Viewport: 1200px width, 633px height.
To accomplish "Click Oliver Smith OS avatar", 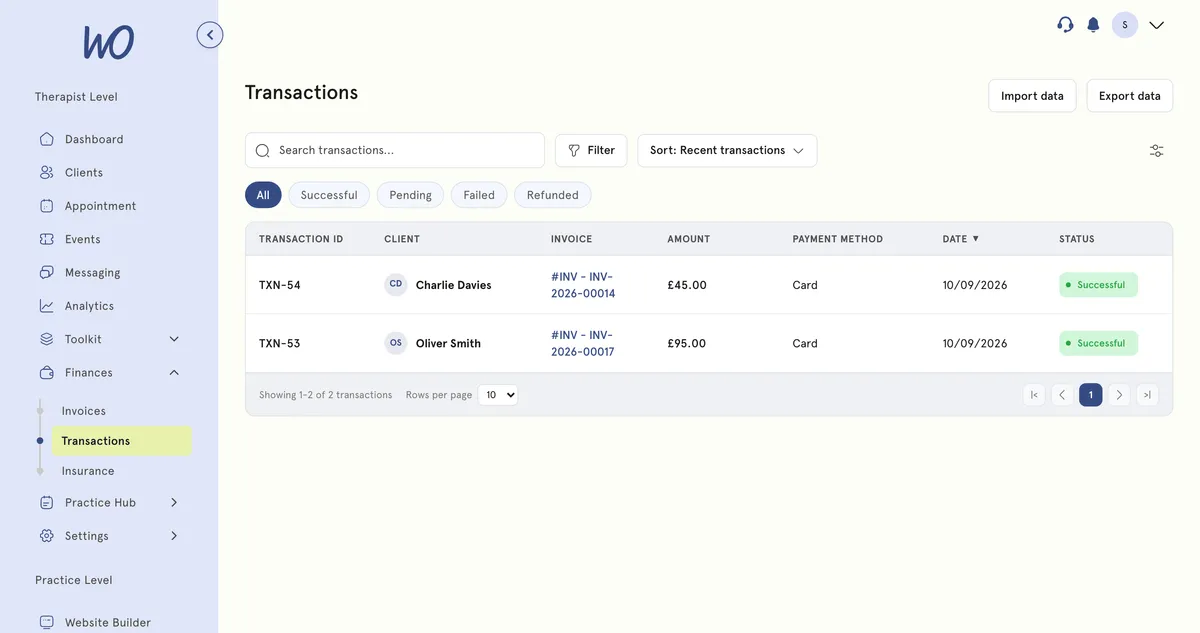I will [x=396, y=343].
